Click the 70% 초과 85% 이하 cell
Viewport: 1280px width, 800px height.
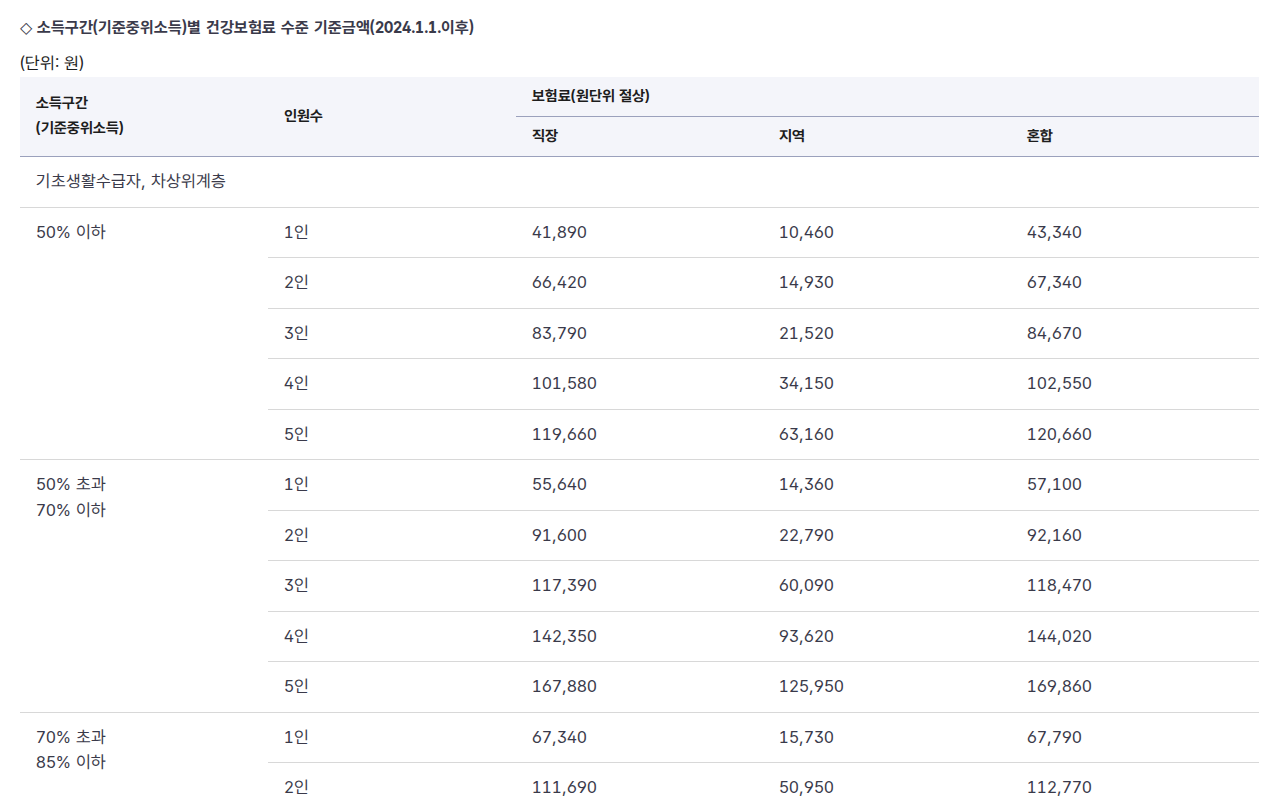pos(71,749)
